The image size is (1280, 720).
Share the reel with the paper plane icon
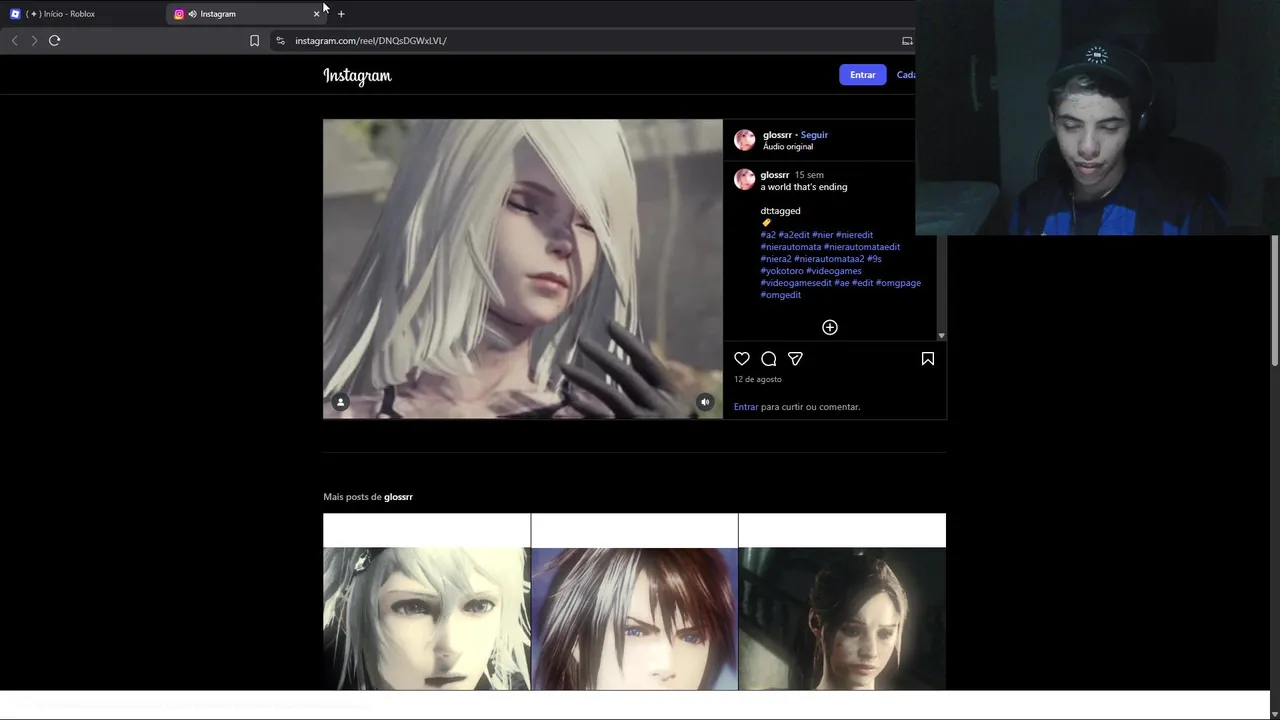795,359
